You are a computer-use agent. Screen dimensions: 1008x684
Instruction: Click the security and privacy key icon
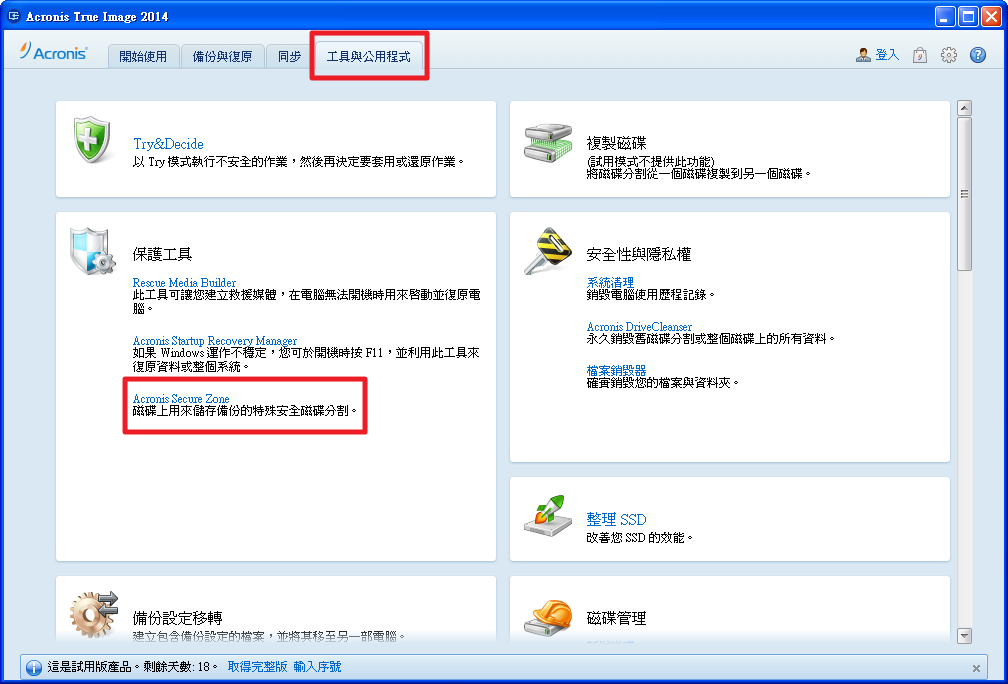(x=546, y=251)
